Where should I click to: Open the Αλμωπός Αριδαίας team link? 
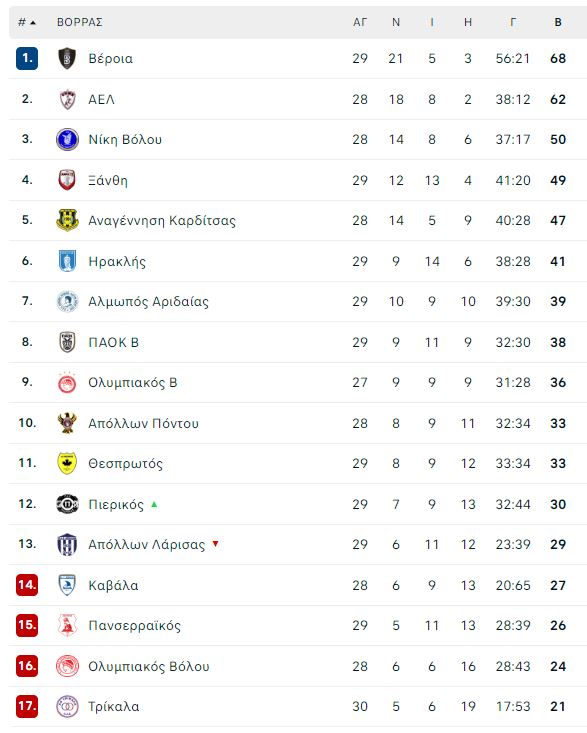[x=149, y=302]
